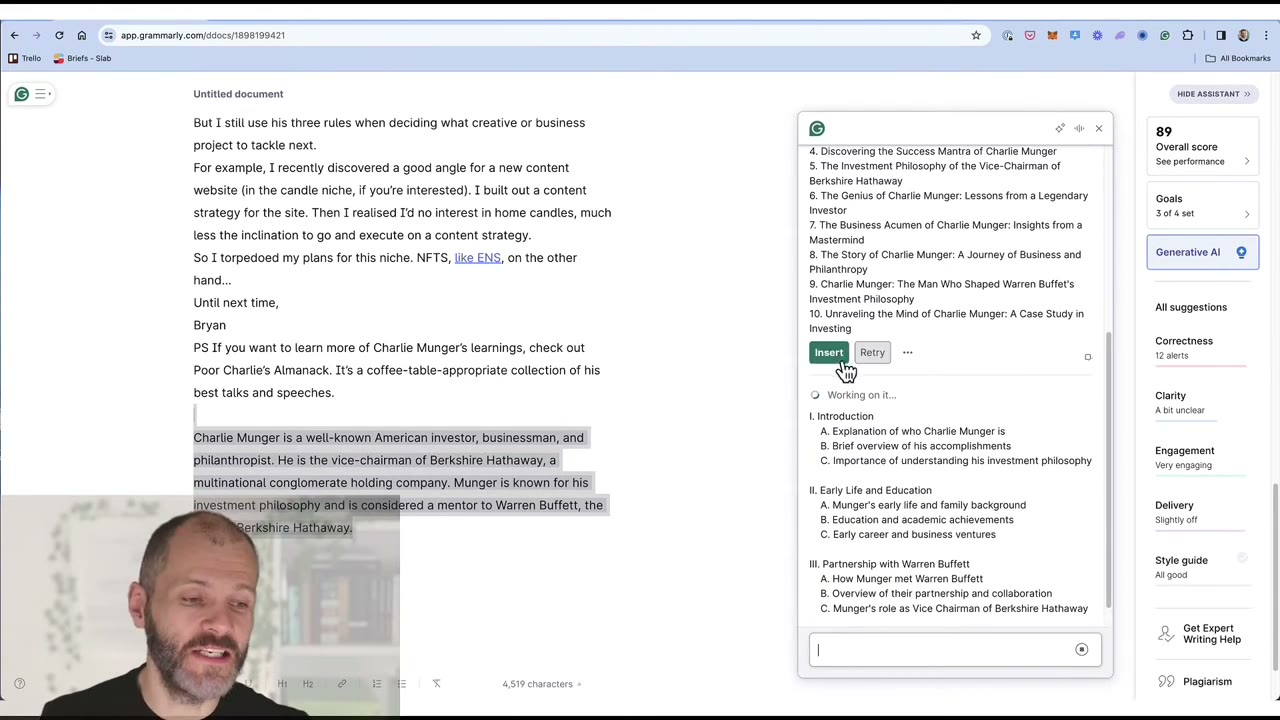1280x720 pixels.
Task: Run the Plagiarism check
Action: tap(1196, 682)
